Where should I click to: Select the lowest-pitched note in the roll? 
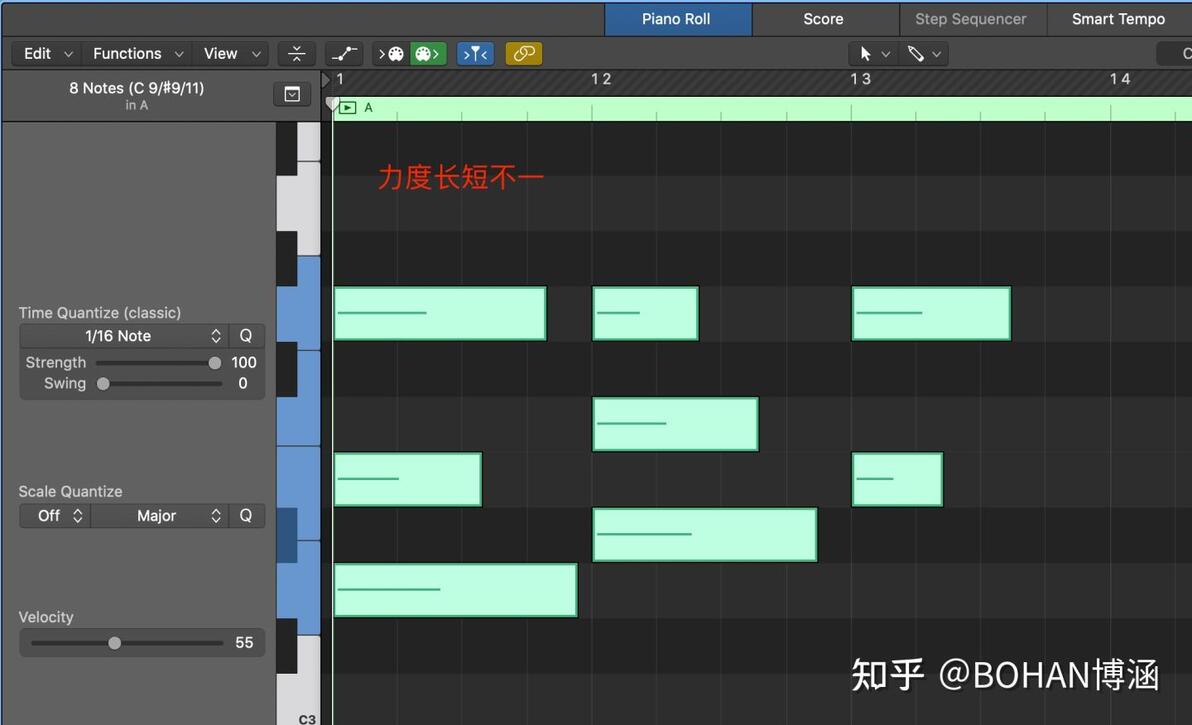[455, 590]
